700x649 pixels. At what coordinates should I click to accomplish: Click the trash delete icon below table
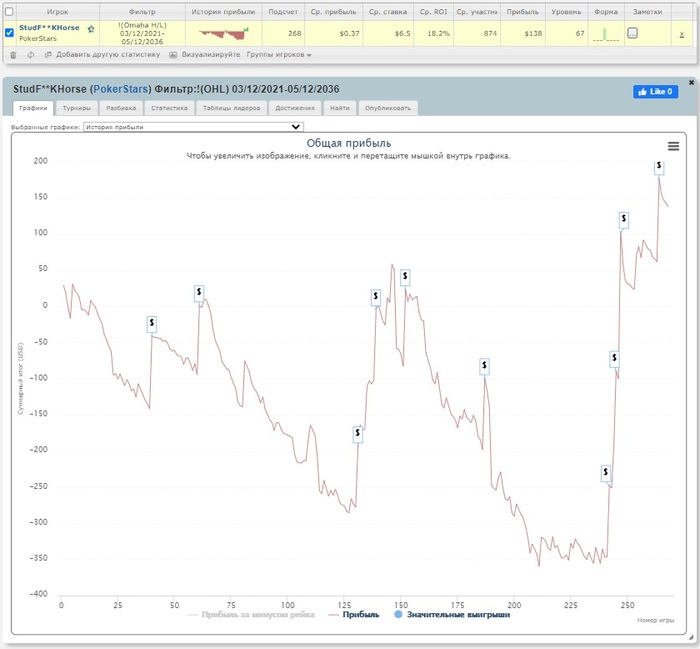point(13,54)
